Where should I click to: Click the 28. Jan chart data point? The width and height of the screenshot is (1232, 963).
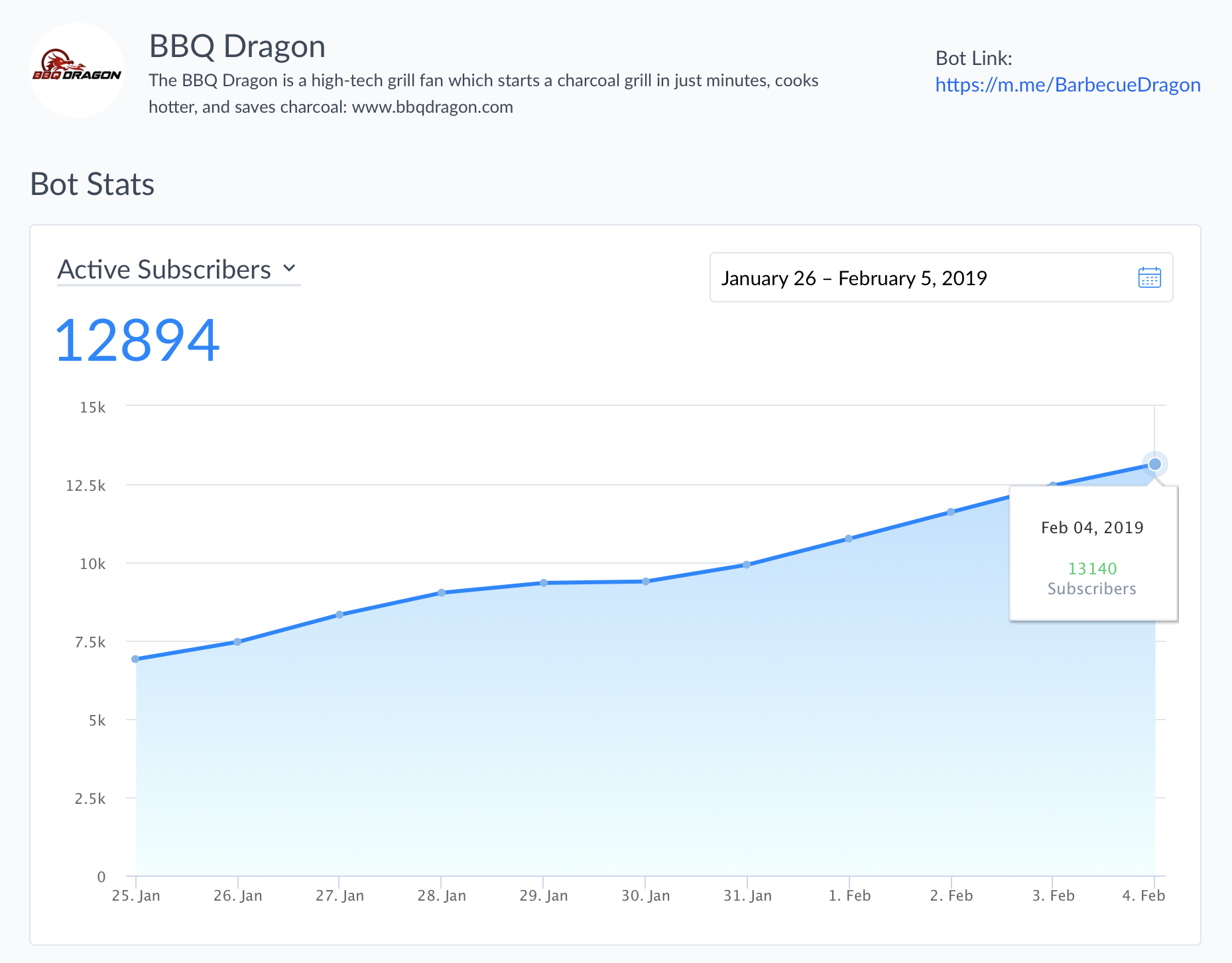pyautogui.click(x=442, y=592)
